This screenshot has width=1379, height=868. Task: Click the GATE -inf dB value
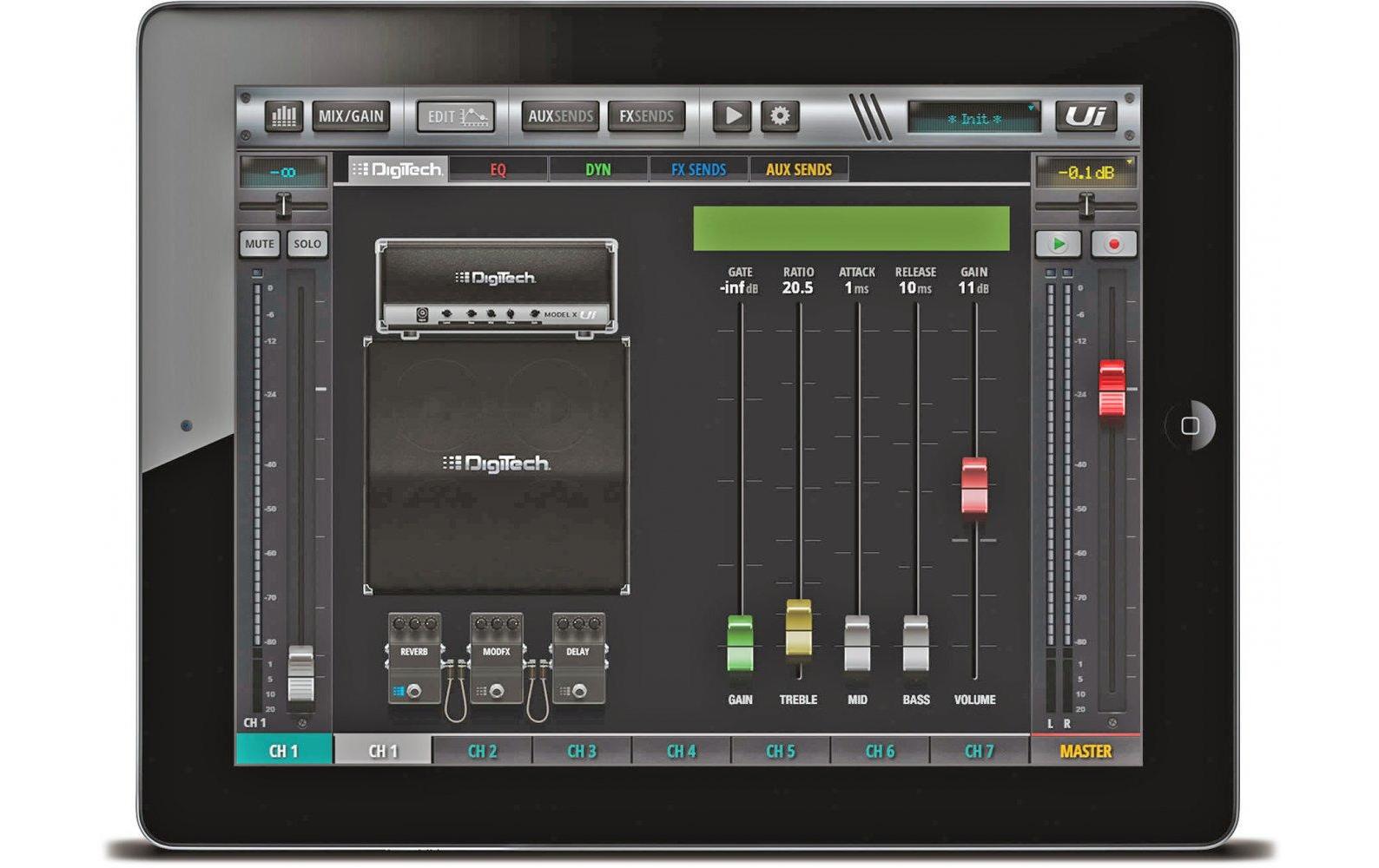pos(739,288)
